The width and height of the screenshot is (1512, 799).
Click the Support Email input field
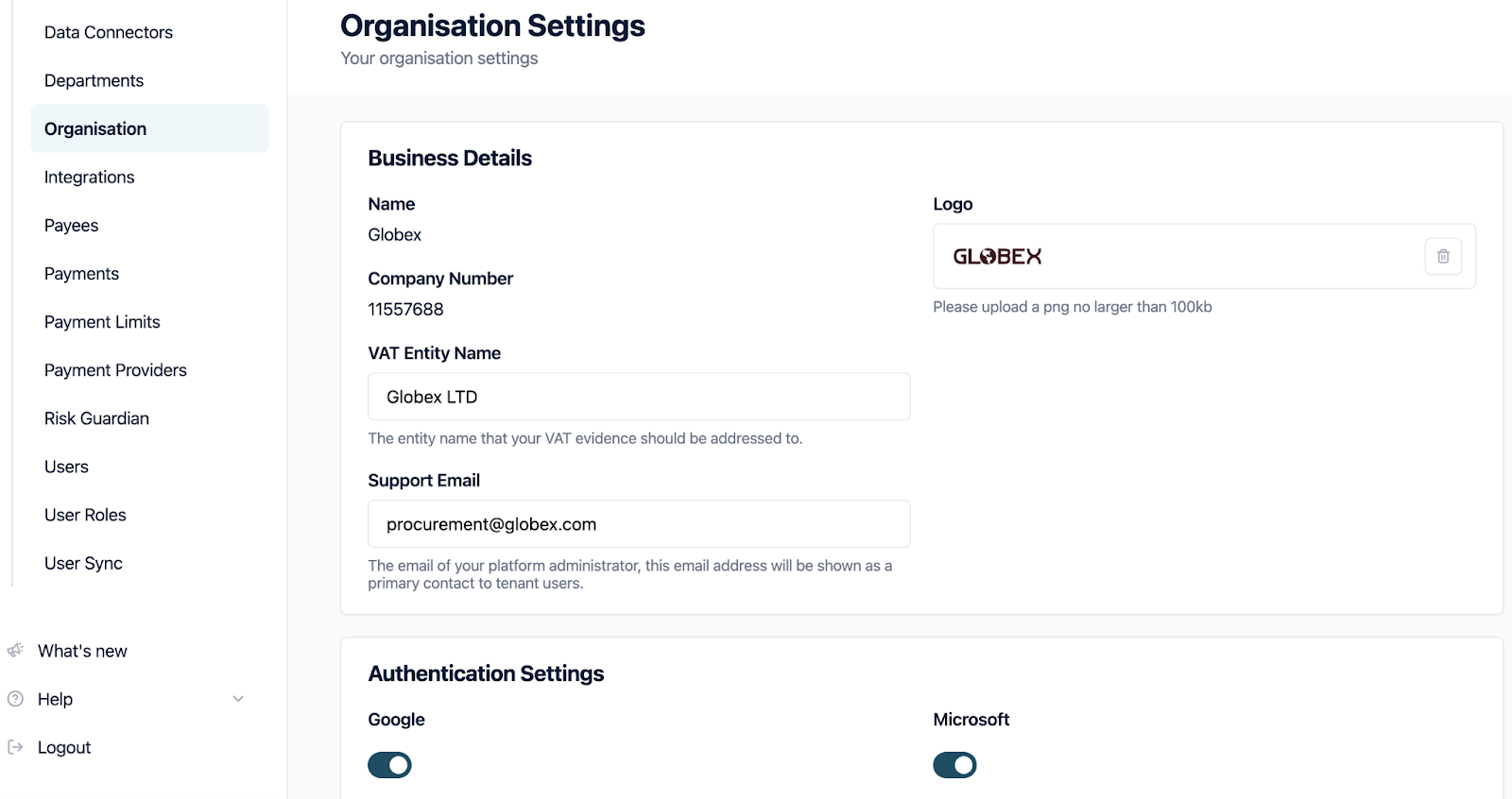[x=639, y=524]
